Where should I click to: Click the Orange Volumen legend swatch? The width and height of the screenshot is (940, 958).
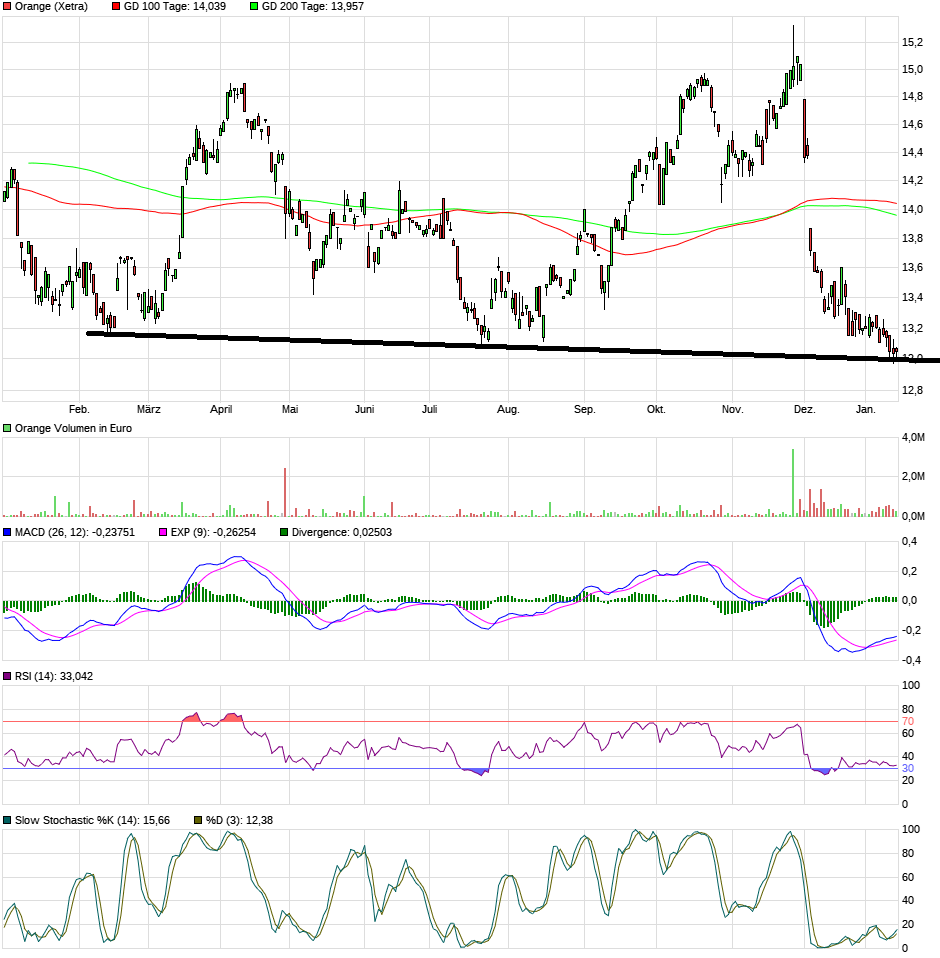pos(8,428)
